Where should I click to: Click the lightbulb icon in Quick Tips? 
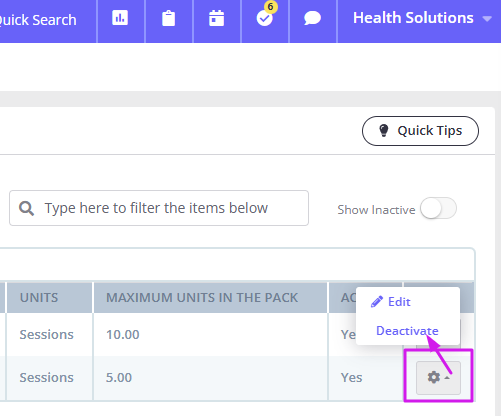384,131
